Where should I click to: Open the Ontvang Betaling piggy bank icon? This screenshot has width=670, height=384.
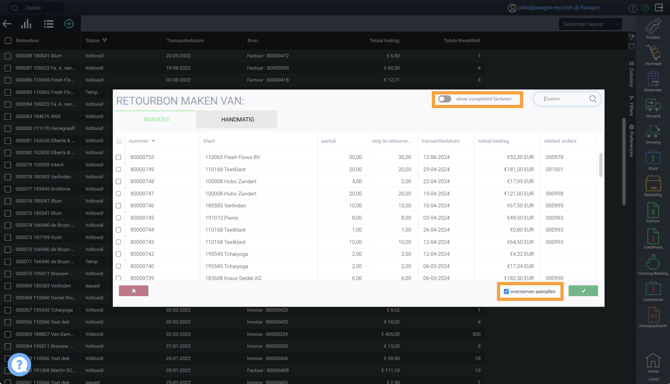[x=652, y=263]
